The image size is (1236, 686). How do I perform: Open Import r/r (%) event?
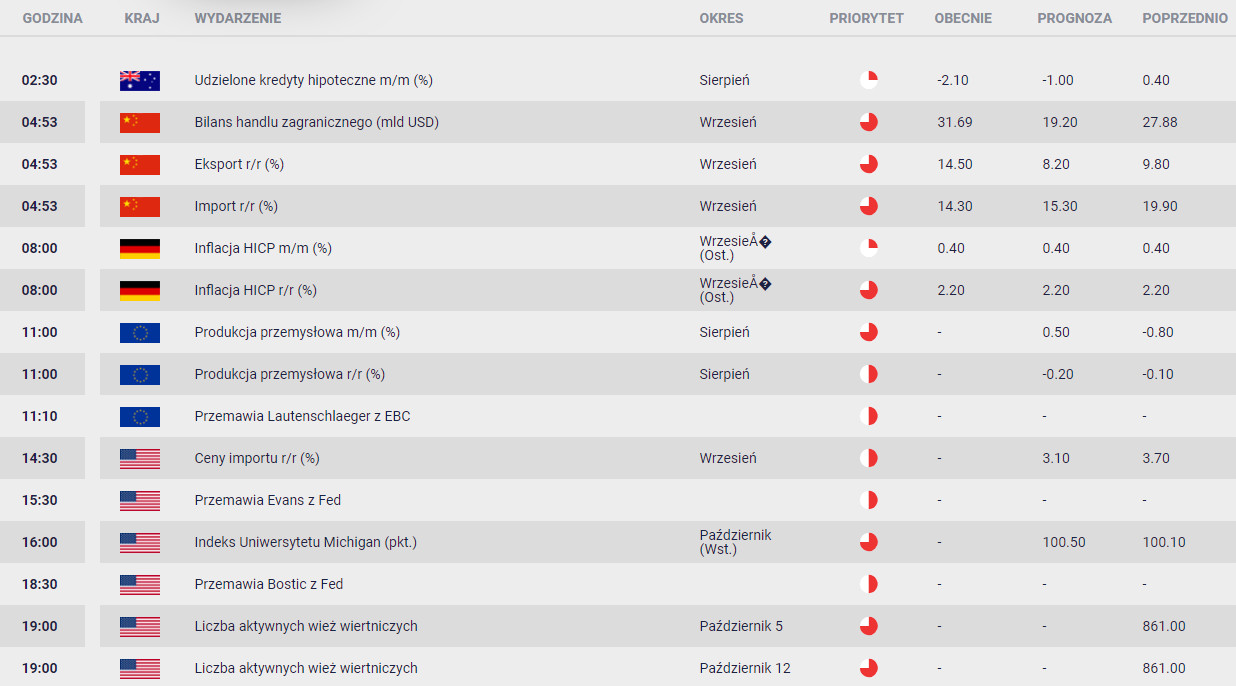pyautogui.click(x=236, y=206)
